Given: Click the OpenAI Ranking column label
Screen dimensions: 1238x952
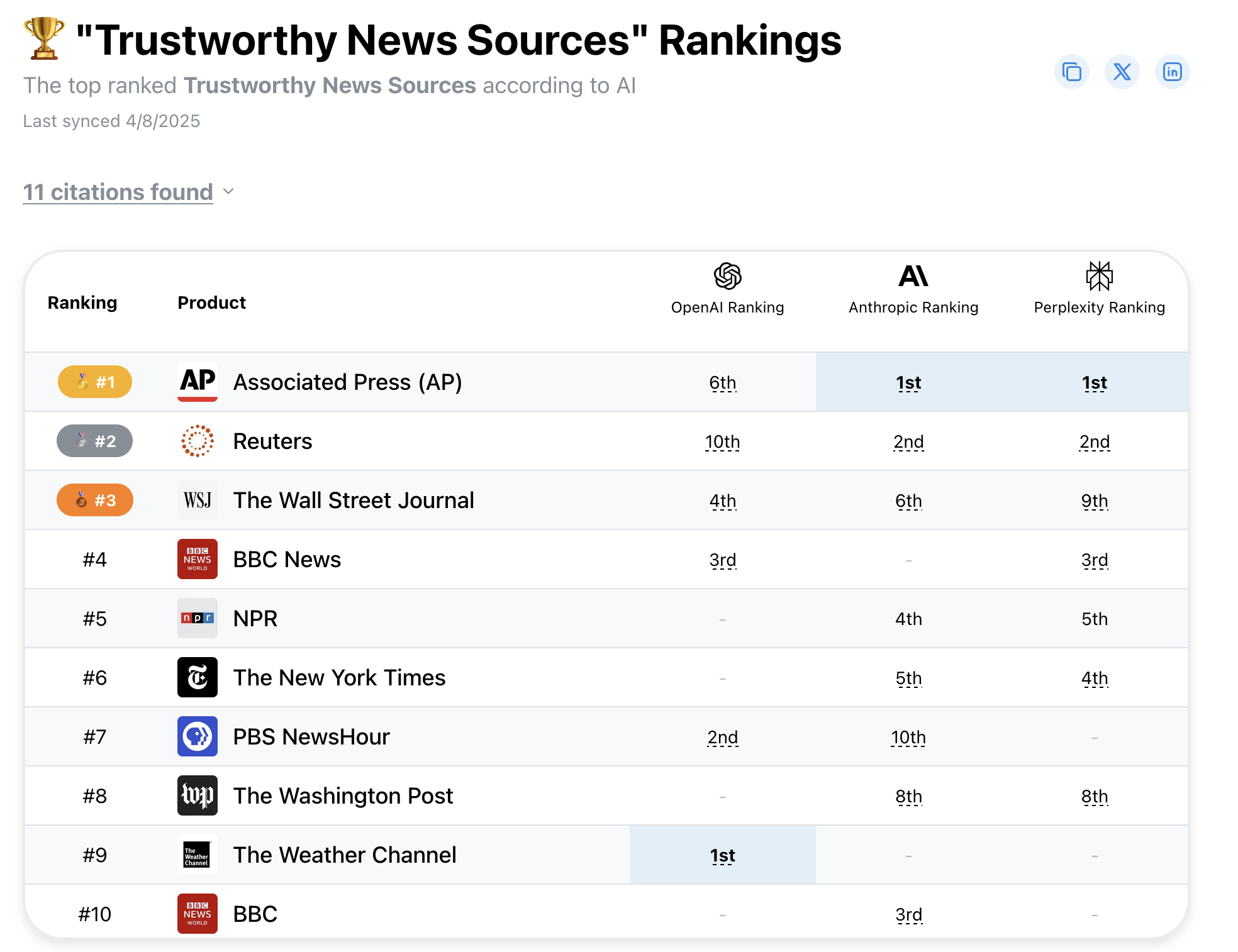Looking at the screenshot, I should click(727, 307).
